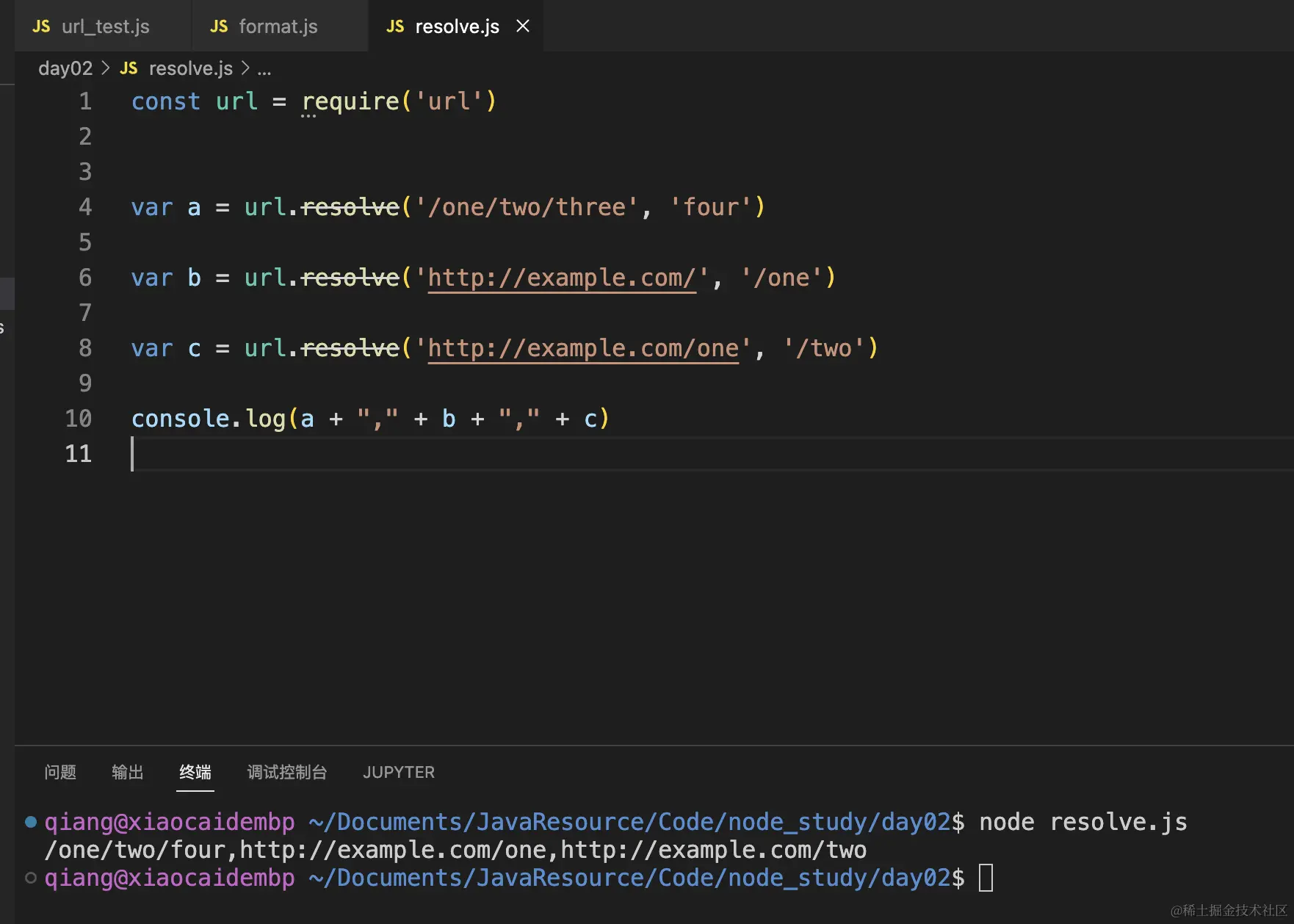Switch to the 输出 panel tab
Screen dimensions: 1294x924
(x=128, y=772)
